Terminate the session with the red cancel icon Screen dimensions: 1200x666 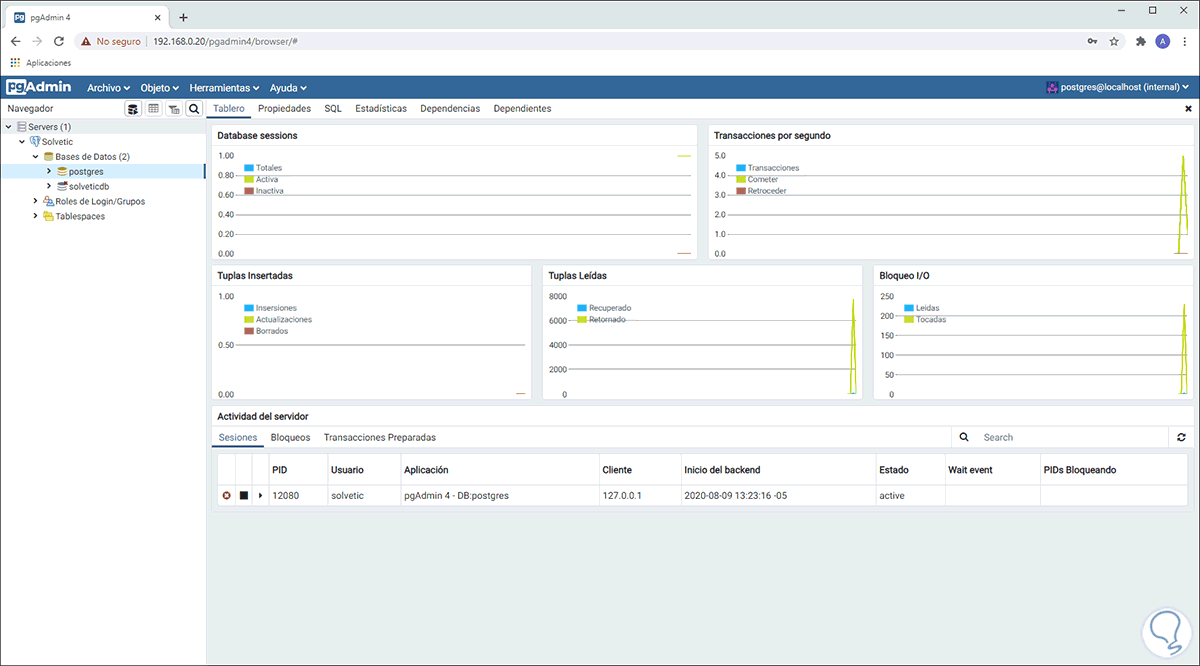pyautogui.click(x=226, y=495)
